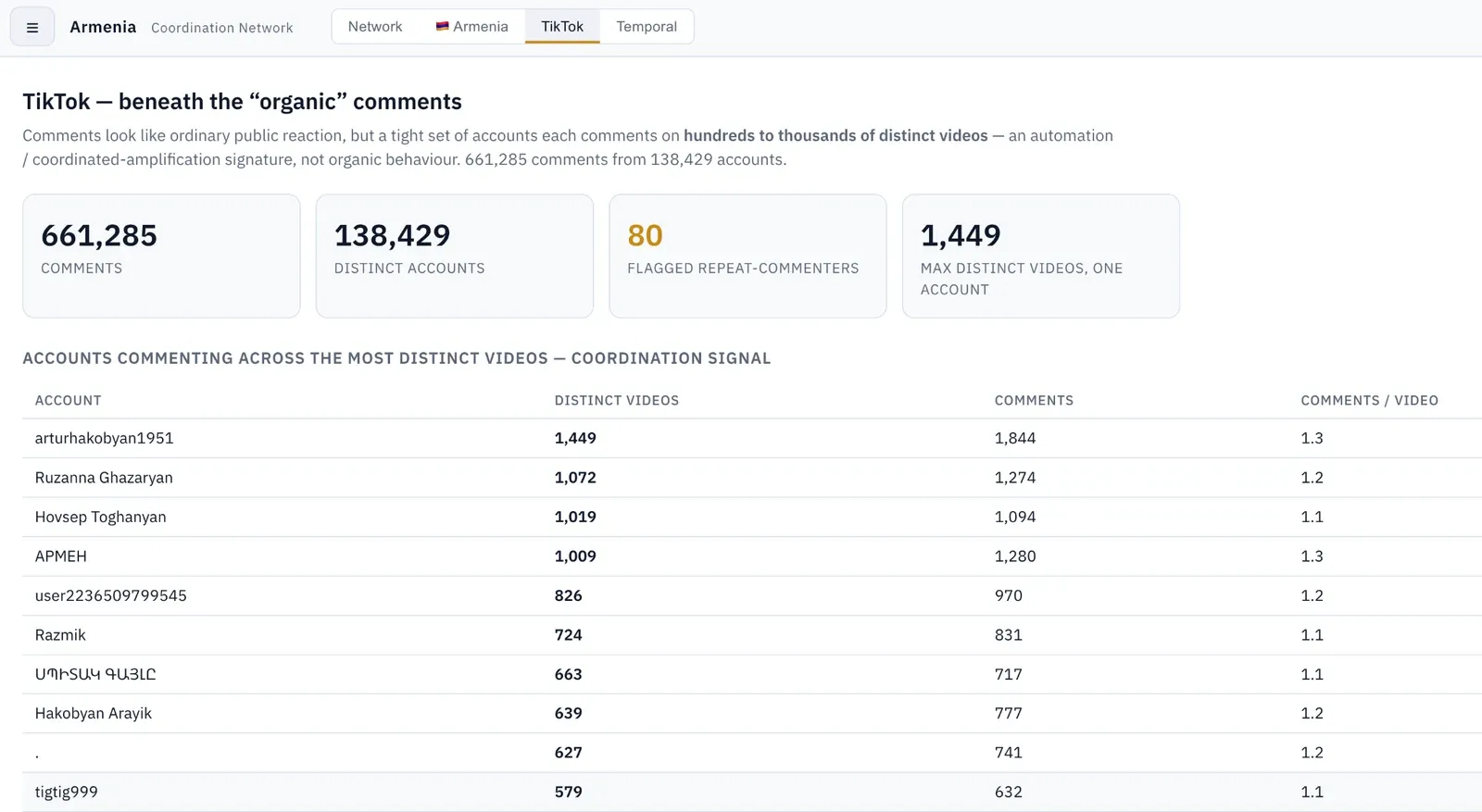Click comments per video 1.1 for Razmik
The image size is (1482, 812).
1312,635
